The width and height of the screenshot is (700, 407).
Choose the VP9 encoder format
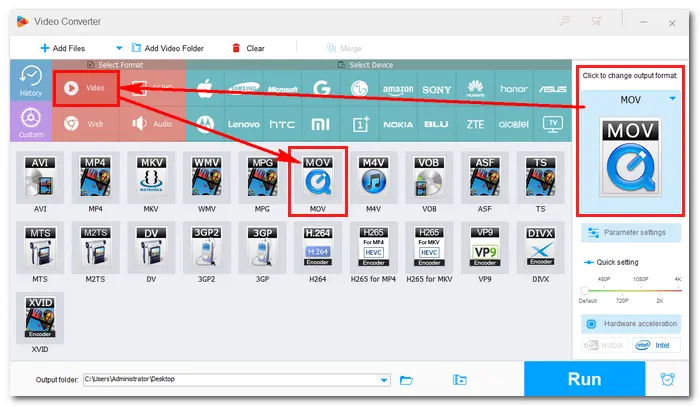pyautogui.click(x=485, y=248)
